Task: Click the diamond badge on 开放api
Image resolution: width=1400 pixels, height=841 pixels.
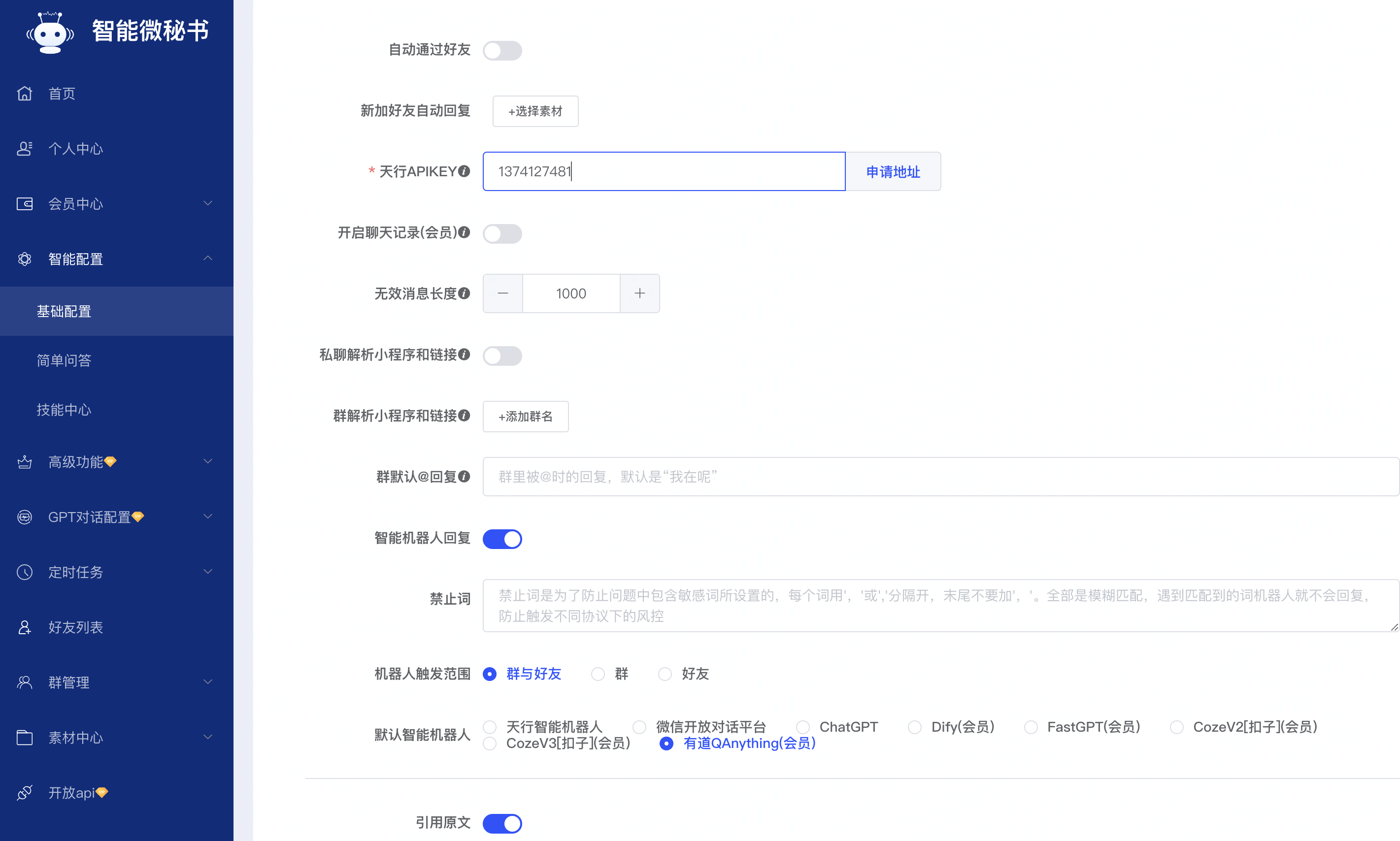Action: tap(101, 792)
